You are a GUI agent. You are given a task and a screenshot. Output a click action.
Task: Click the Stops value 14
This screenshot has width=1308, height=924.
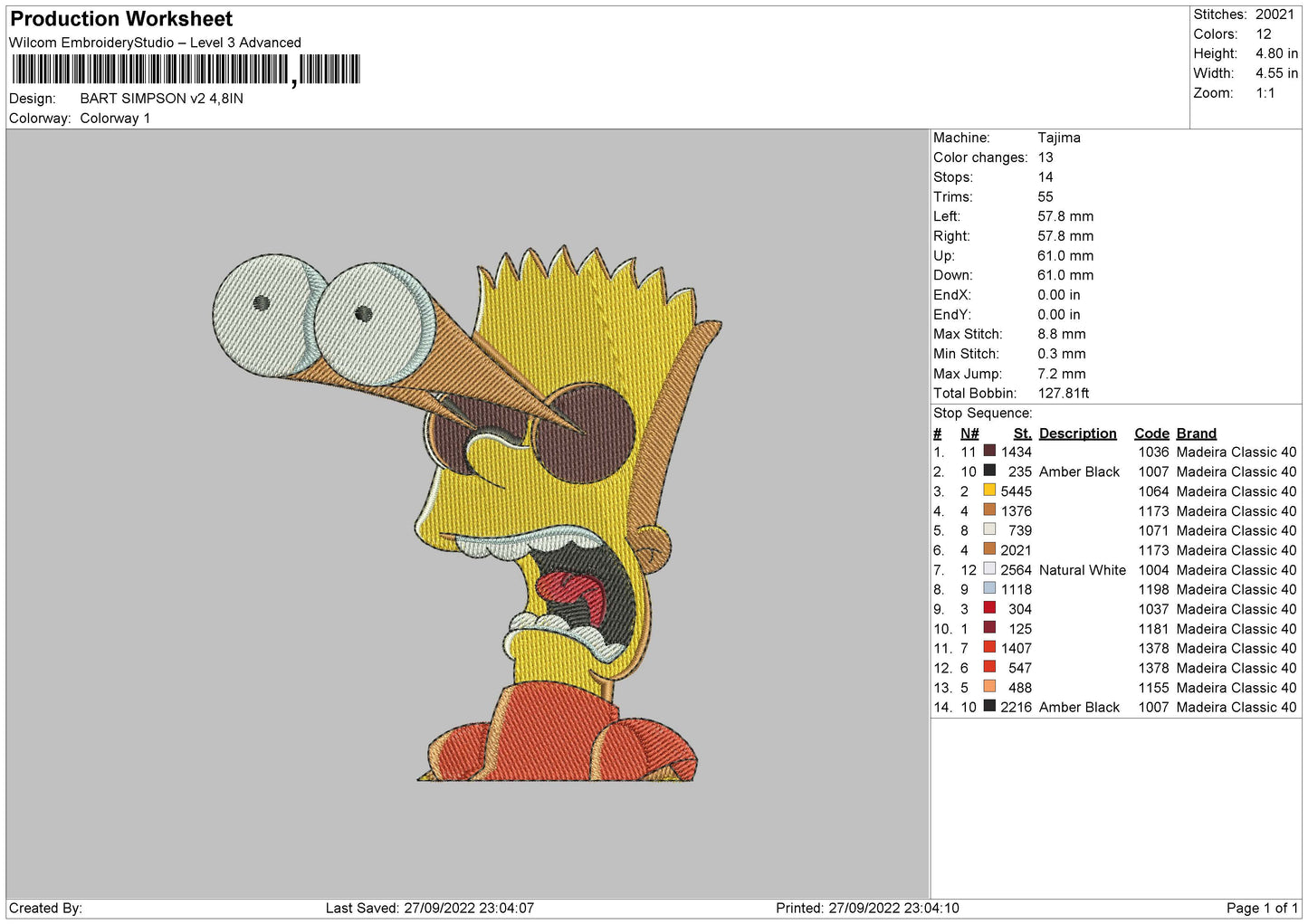pyautogui.click(x=1045, y=177)
